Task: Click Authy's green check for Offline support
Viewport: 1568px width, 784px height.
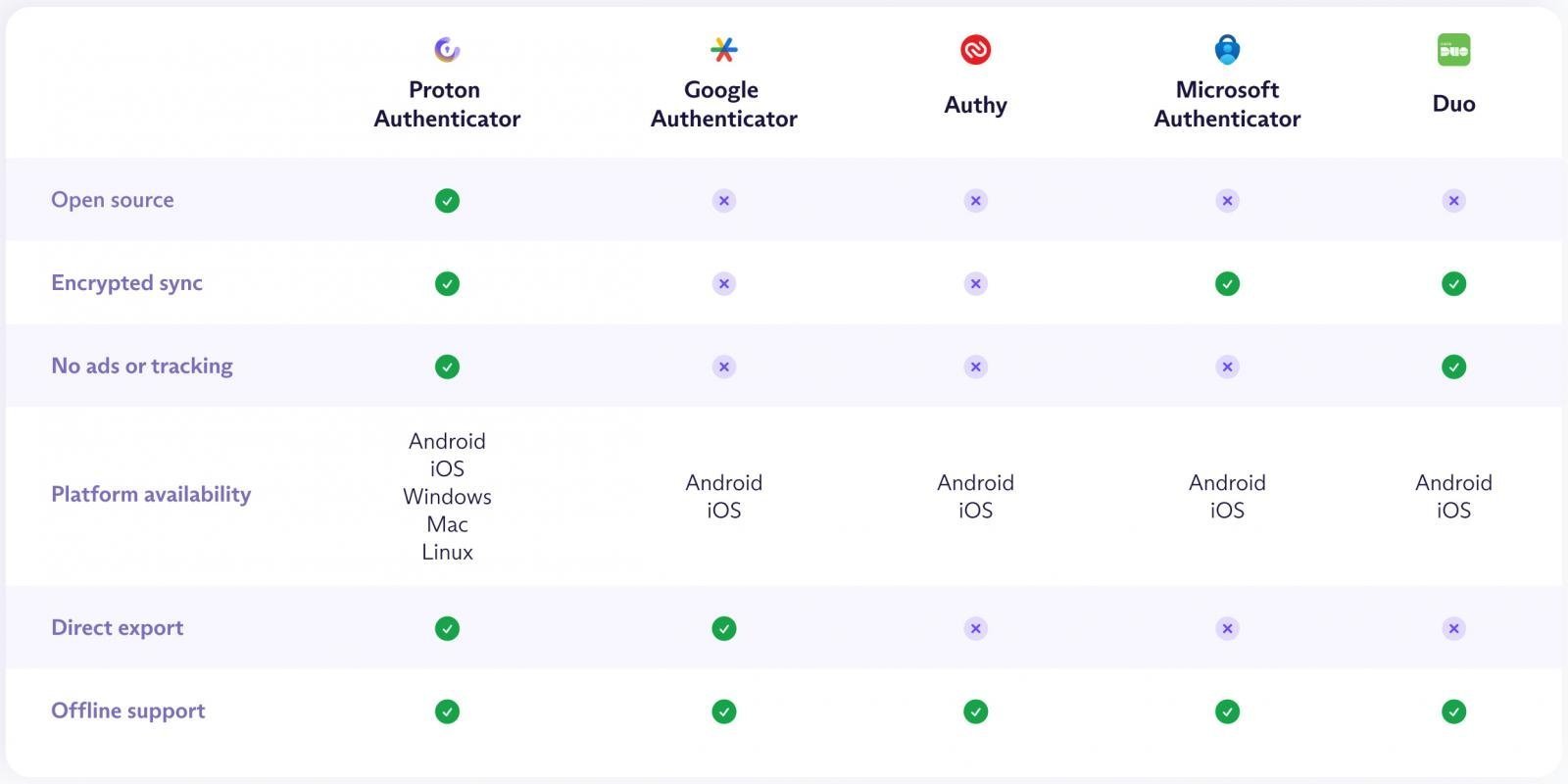Action: tap(975, 712)
